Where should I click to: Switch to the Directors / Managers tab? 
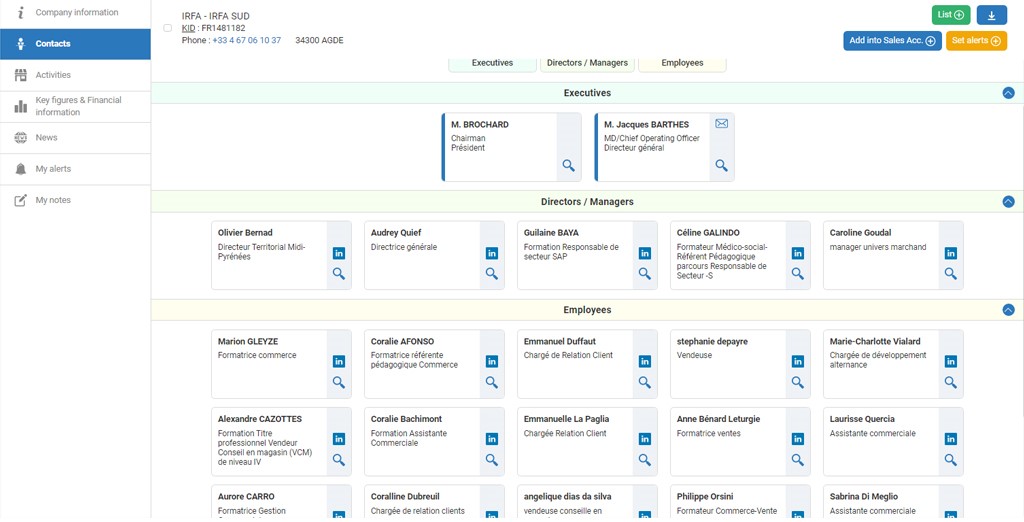click(x=587, y=63)
